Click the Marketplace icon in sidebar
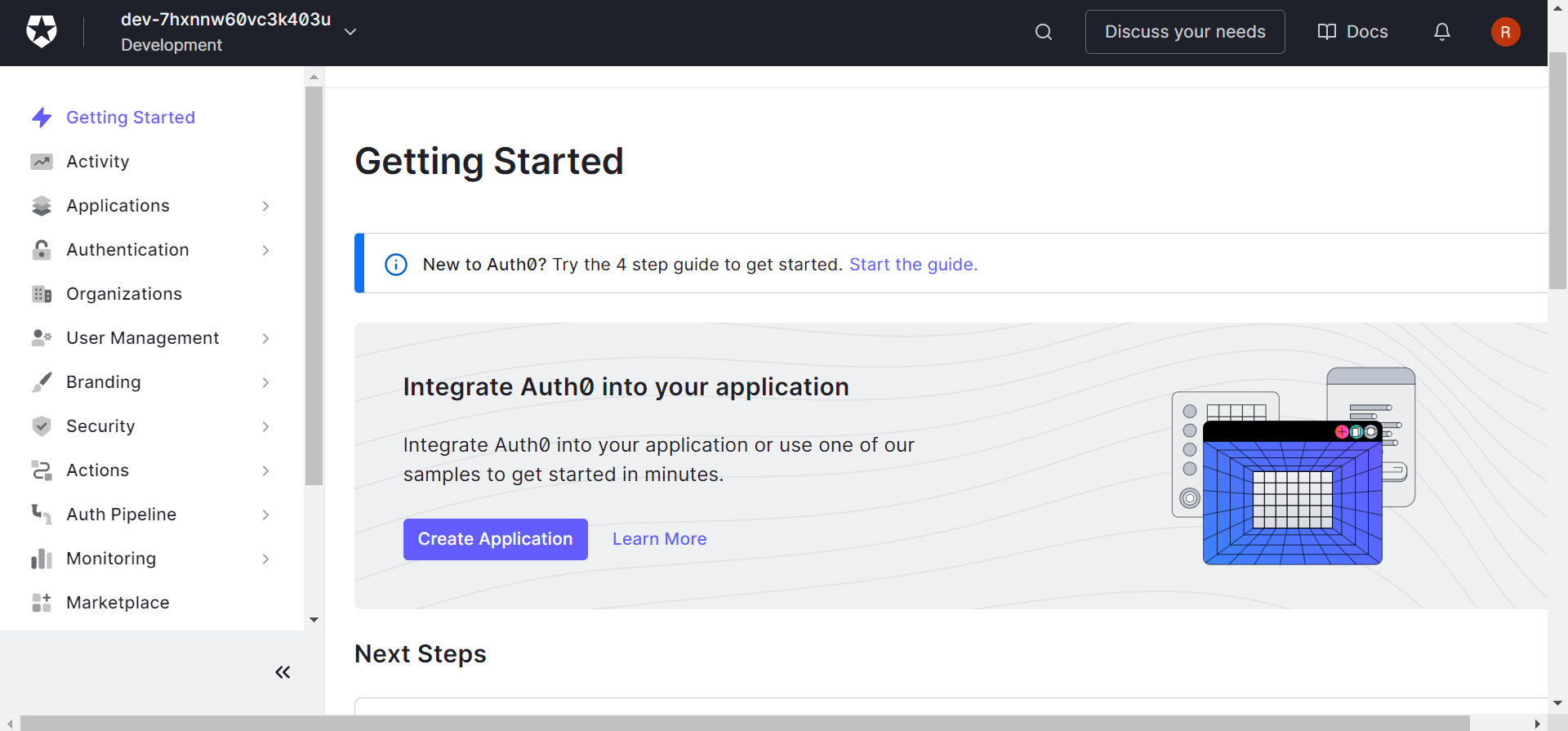 point(42,603)
